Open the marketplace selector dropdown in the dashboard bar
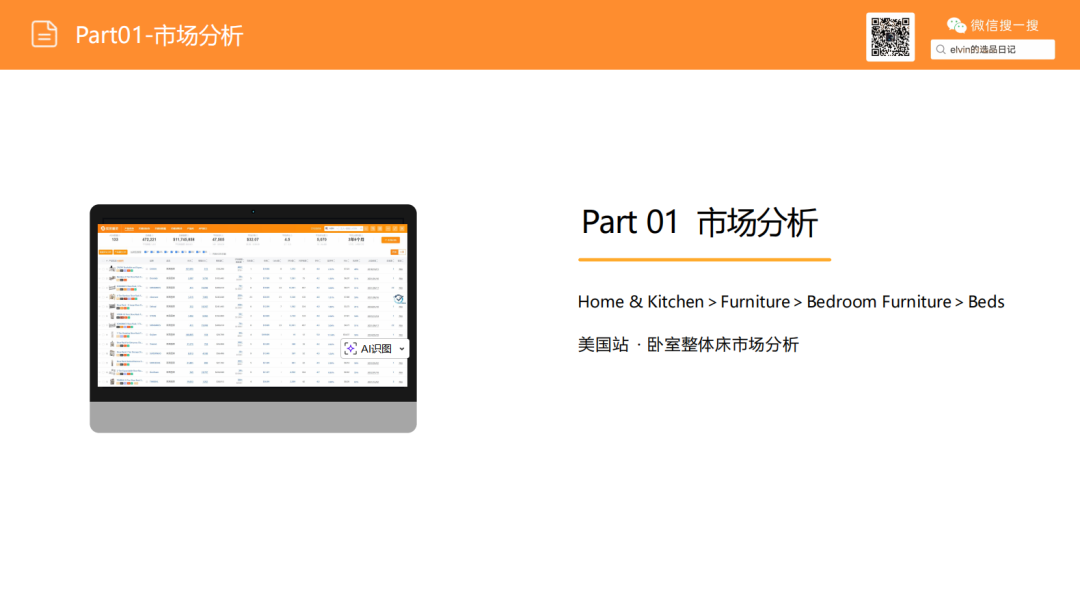 pyautogui.click(x=331, y=228)
